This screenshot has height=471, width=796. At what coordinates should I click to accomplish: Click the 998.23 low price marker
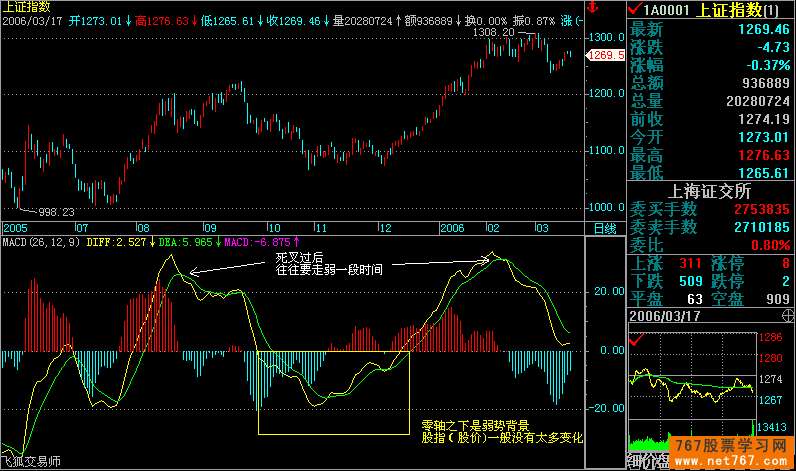point(55,212)
